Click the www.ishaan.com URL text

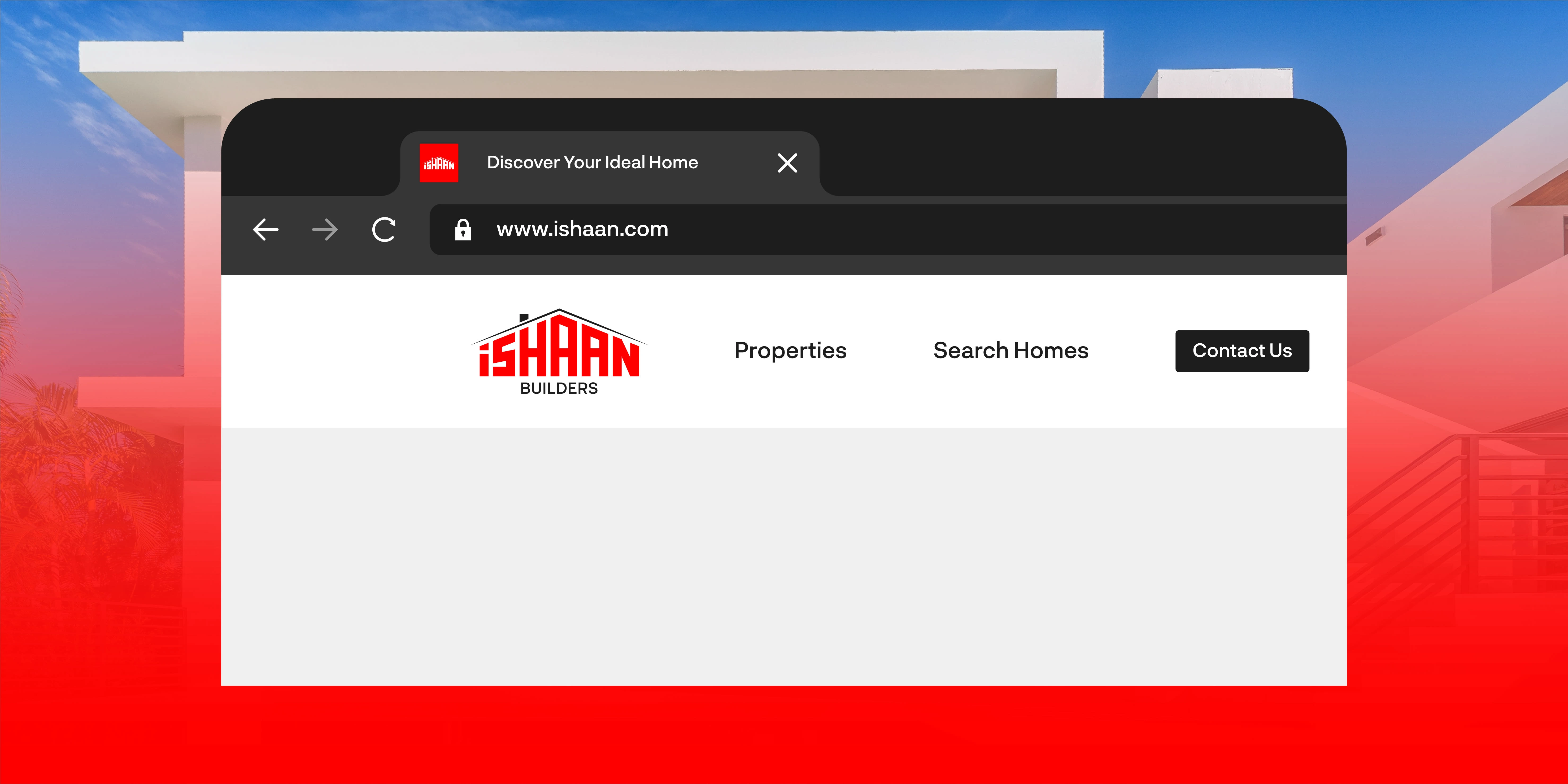(582, 230)
